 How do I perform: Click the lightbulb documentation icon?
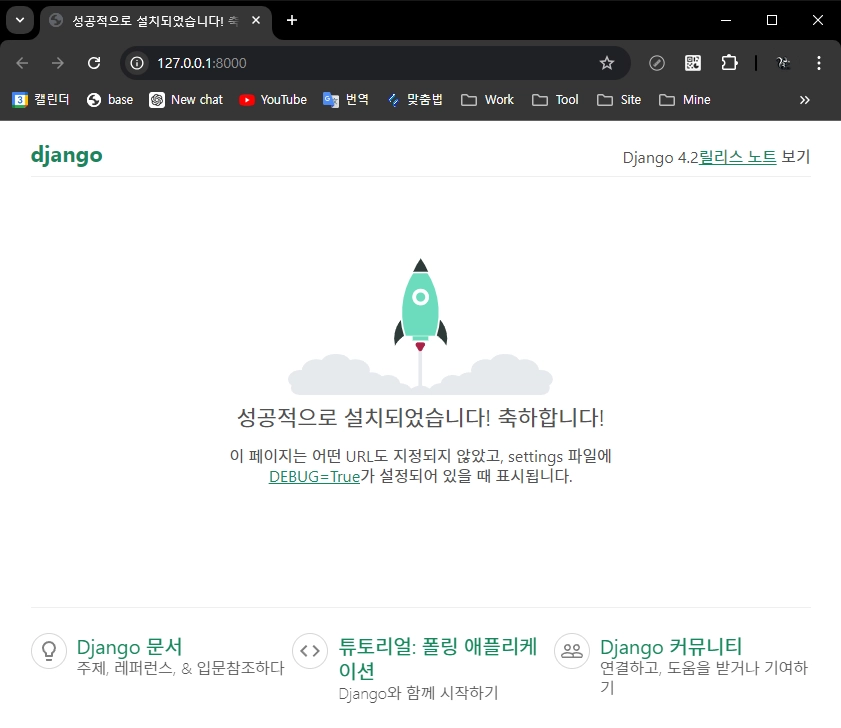(49, 651)
